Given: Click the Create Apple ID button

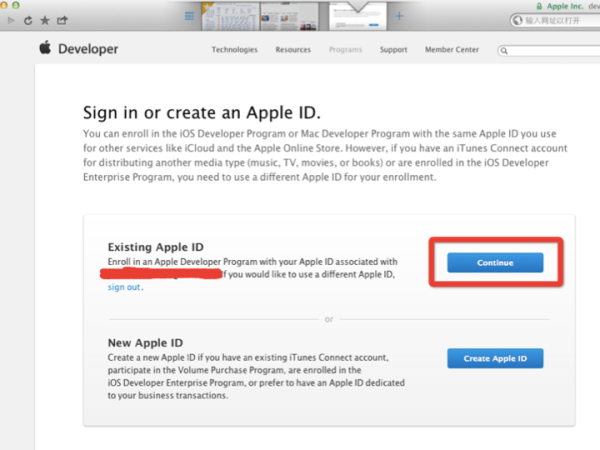Looking at the screenshot, I should pyautogui.click(x=495, y=359).
